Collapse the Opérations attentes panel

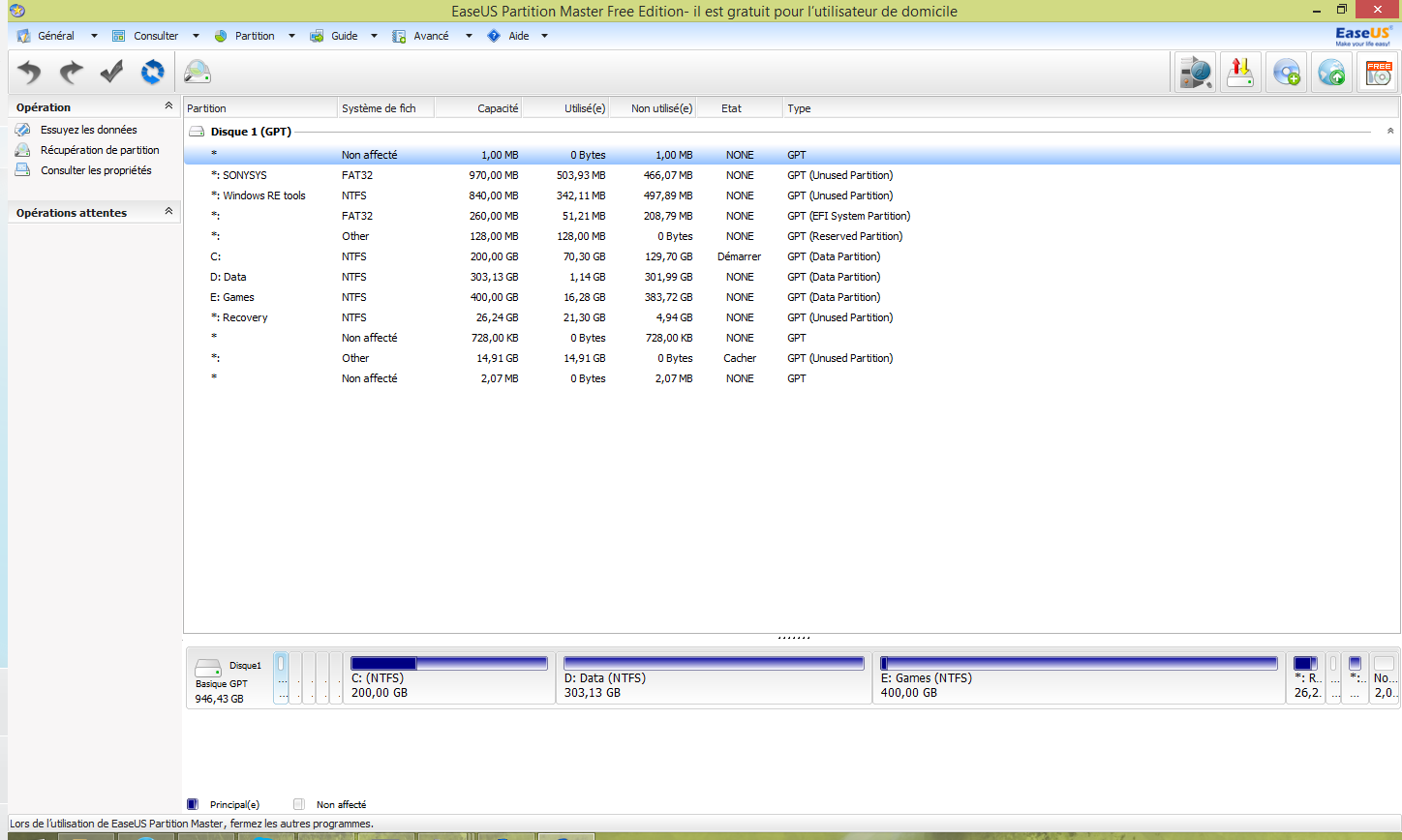click(x=168, y=212)
